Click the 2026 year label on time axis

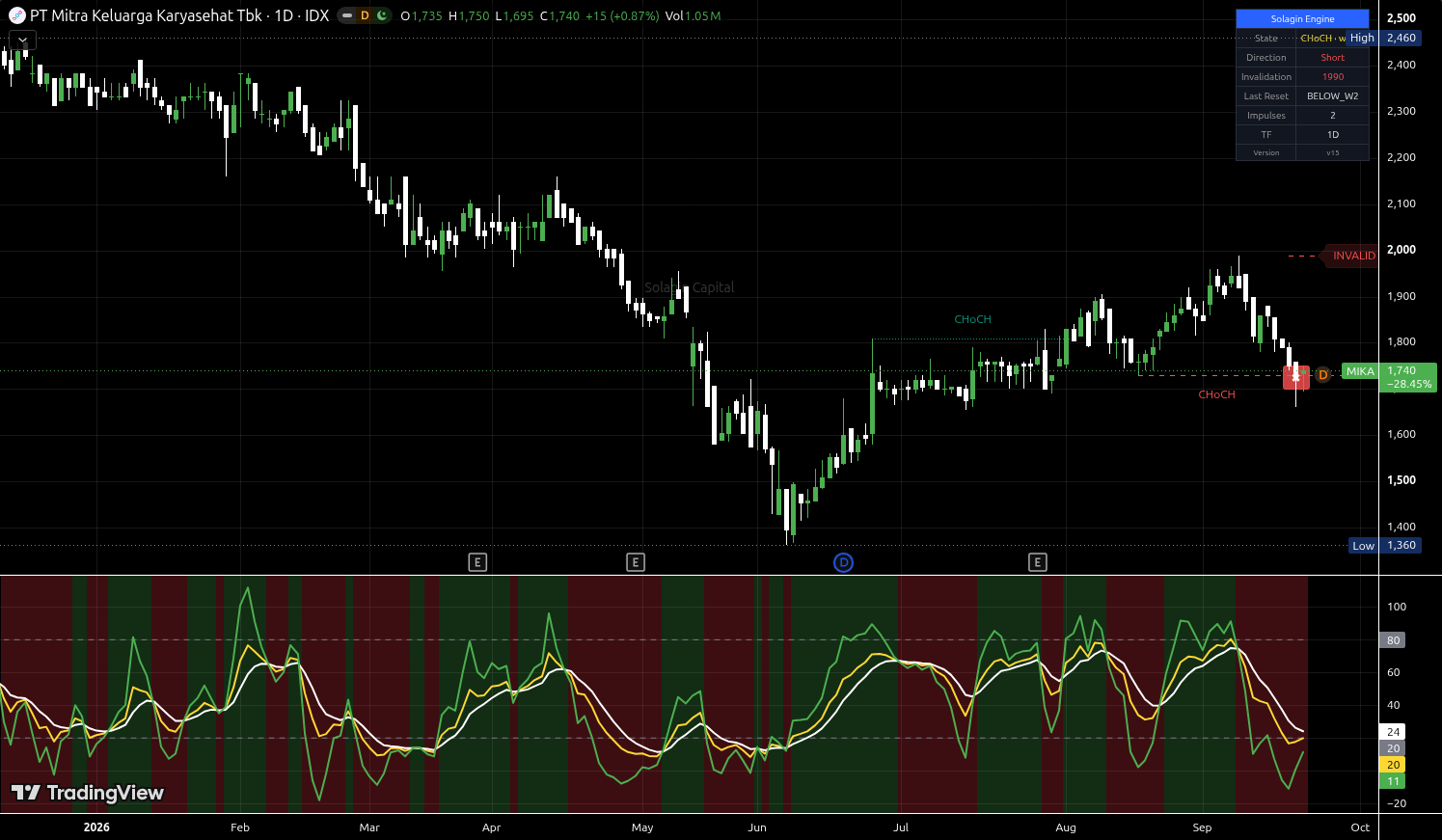coord(96,827)
